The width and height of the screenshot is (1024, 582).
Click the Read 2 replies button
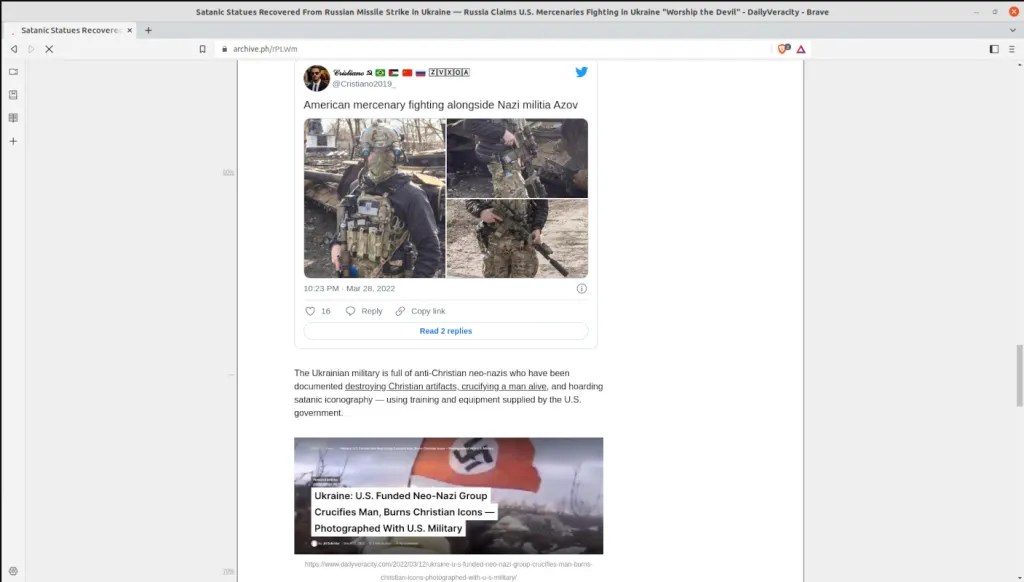445,331
